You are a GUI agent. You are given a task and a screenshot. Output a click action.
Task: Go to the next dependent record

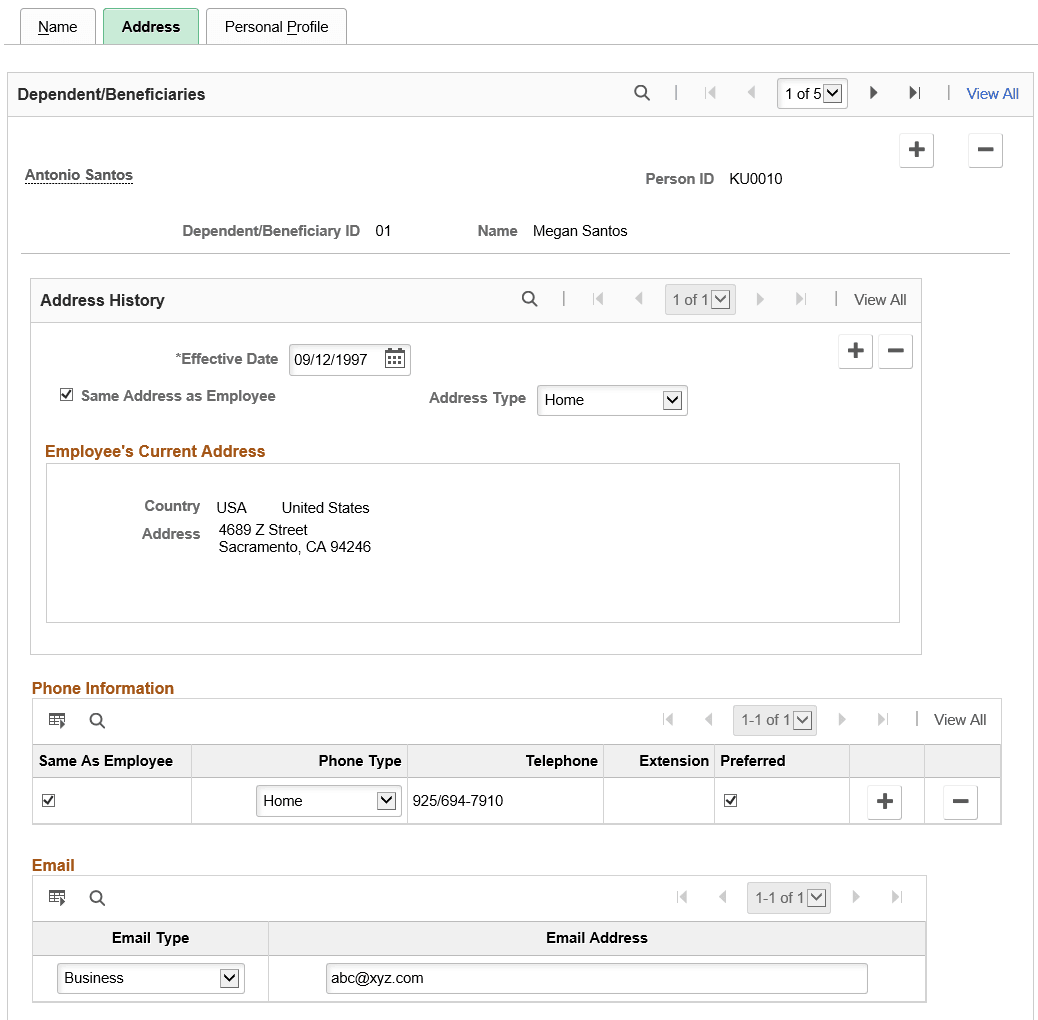[x=872, y=93]
